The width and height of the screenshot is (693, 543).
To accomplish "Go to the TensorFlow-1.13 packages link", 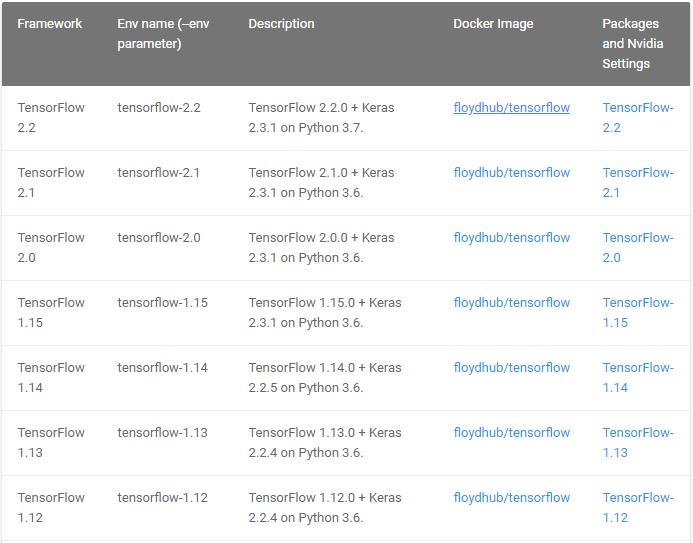I will [x=637, y=442].
